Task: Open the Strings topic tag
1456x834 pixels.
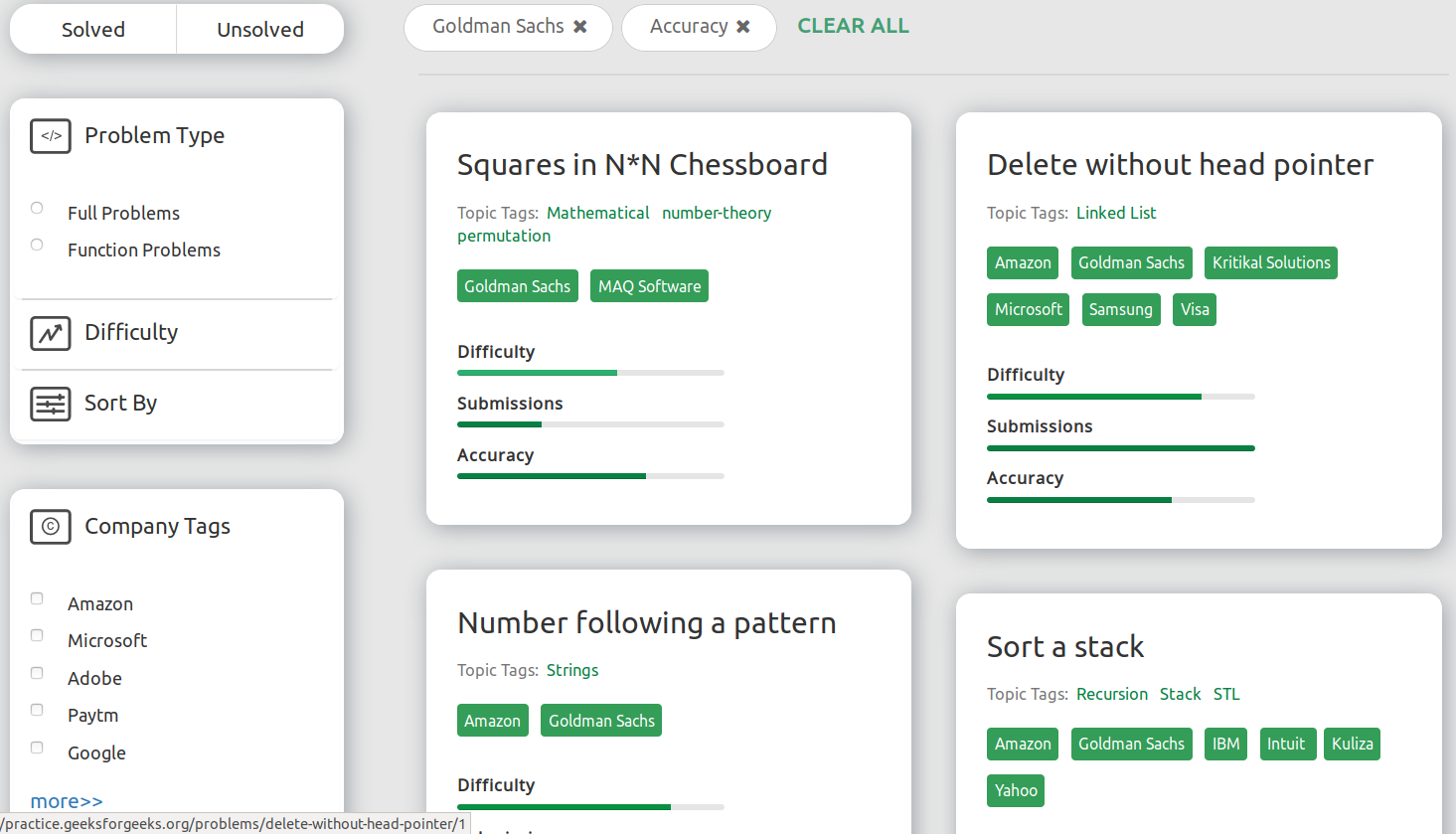Action: (572, 670)
